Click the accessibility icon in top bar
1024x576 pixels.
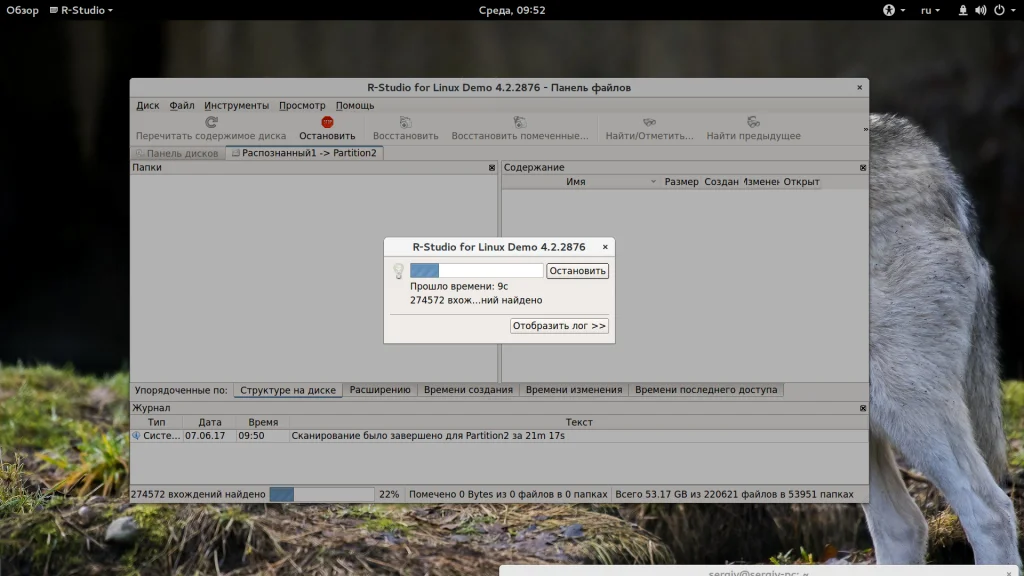(x=889, y=10)
